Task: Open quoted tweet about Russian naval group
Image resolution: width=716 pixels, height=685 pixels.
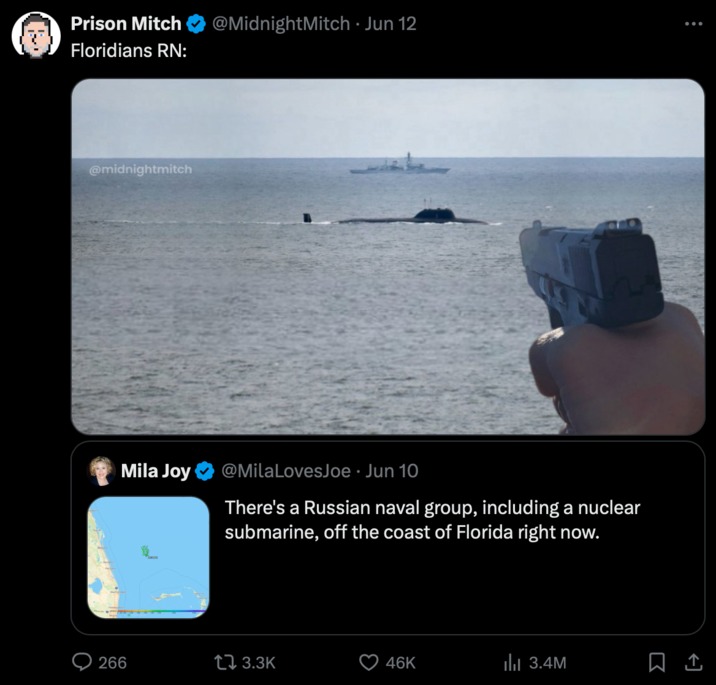Action: tap(431, 520)
